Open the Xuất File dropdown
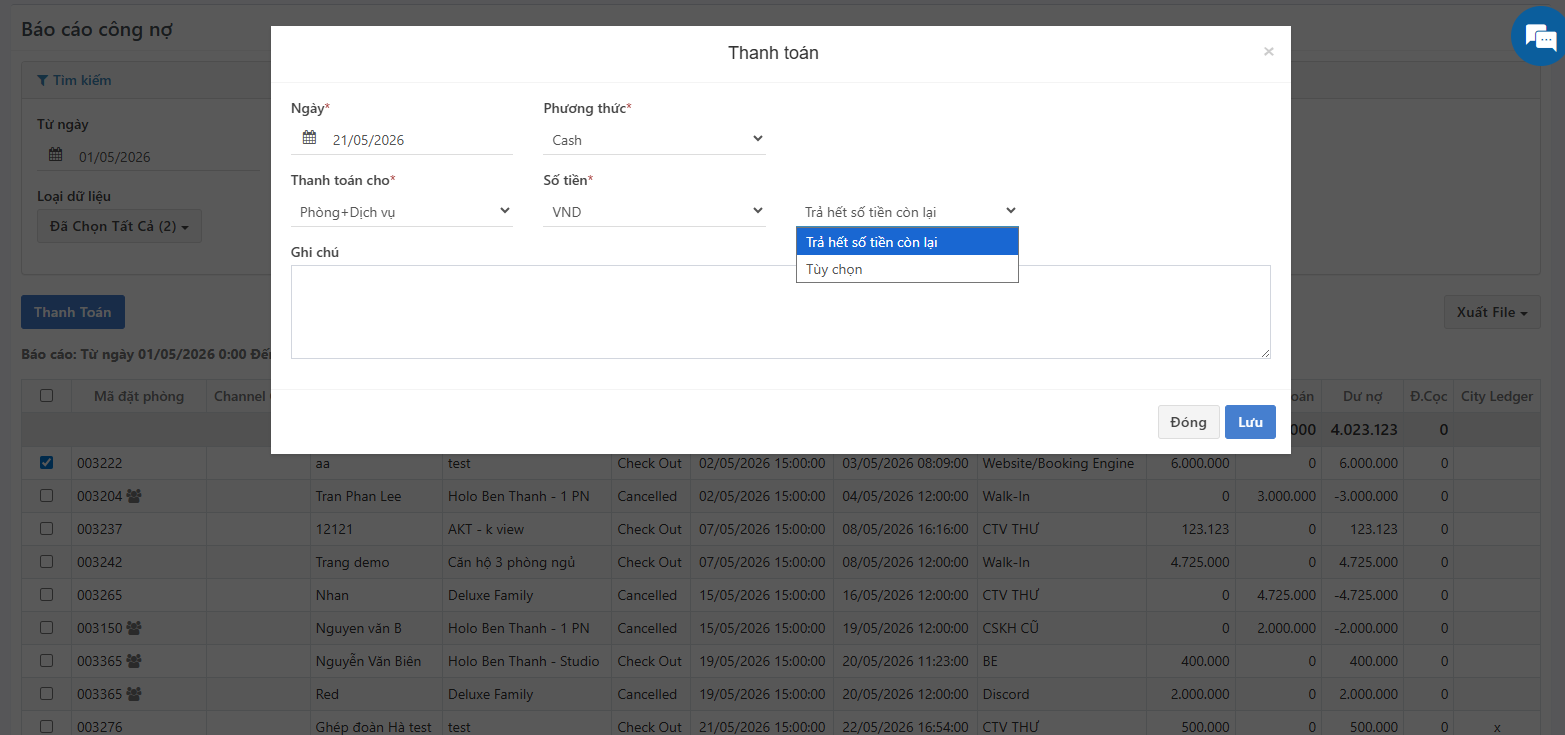Image resolution: width=1565 pixels, height=735 pixels. pyautogui.click(x=1492, y=312)
